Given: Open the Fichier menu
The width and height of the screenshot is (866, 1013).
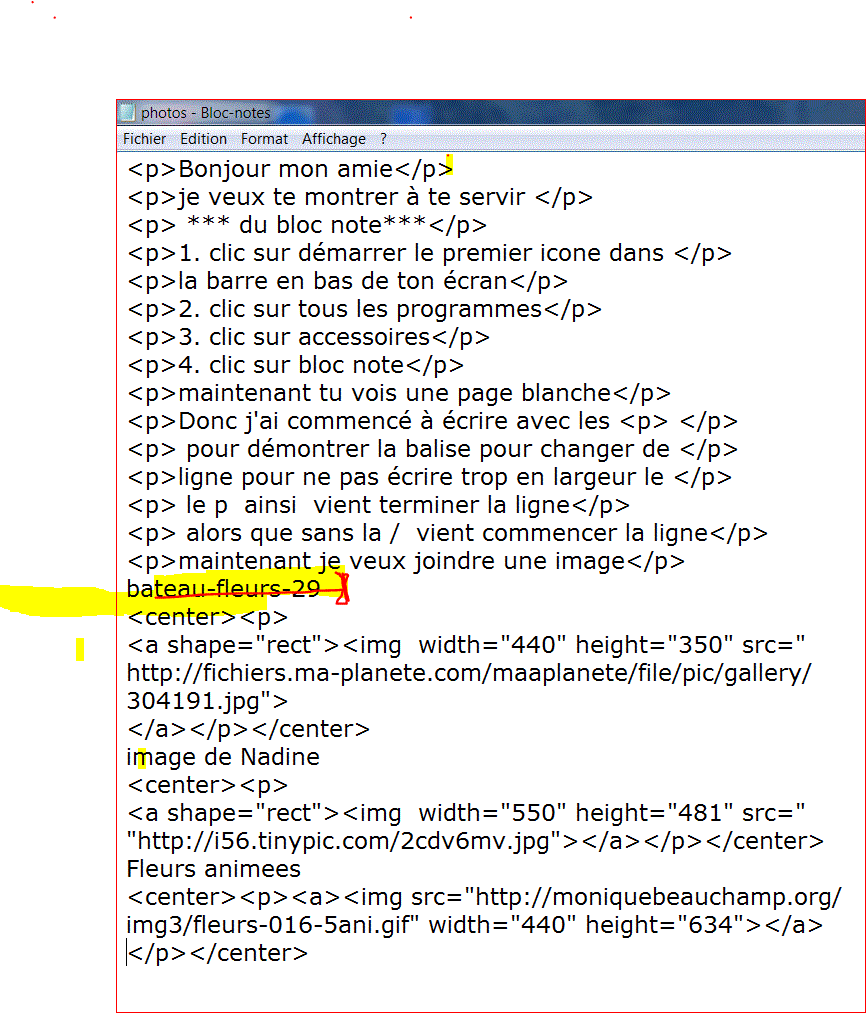Looking at the screenshot, I should [144, 139].
